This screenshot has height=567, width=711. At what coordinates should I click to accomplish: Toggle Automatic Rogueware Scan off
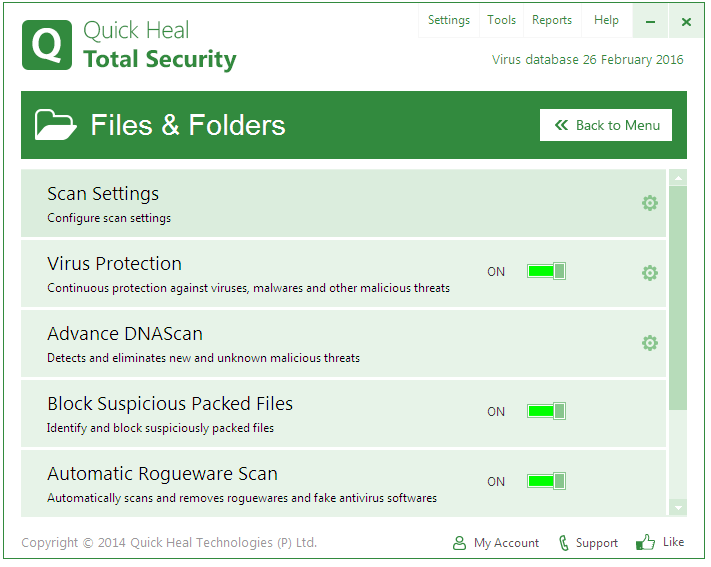(x=546, y=481)
